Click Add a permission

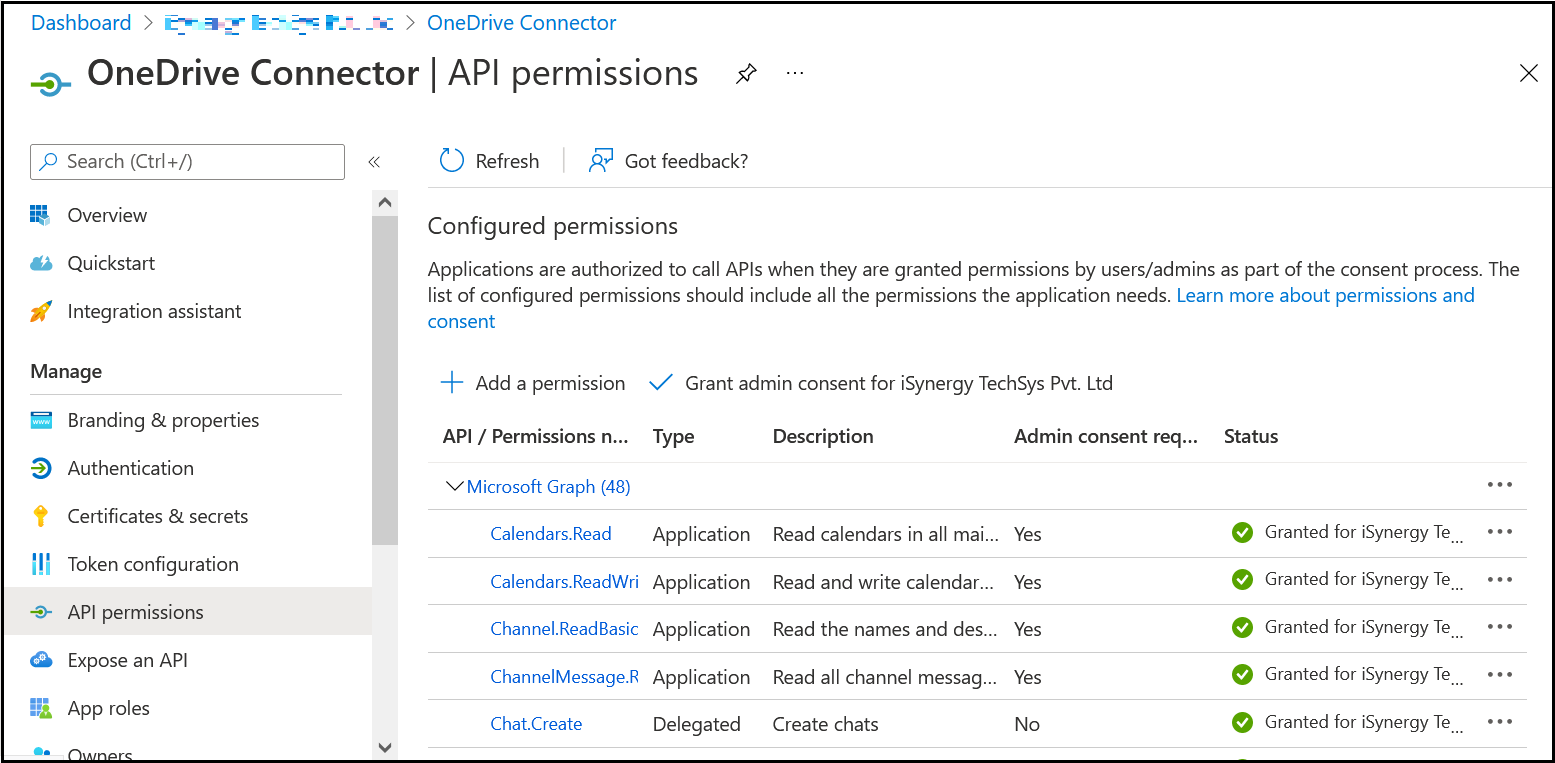click(533, 383)
